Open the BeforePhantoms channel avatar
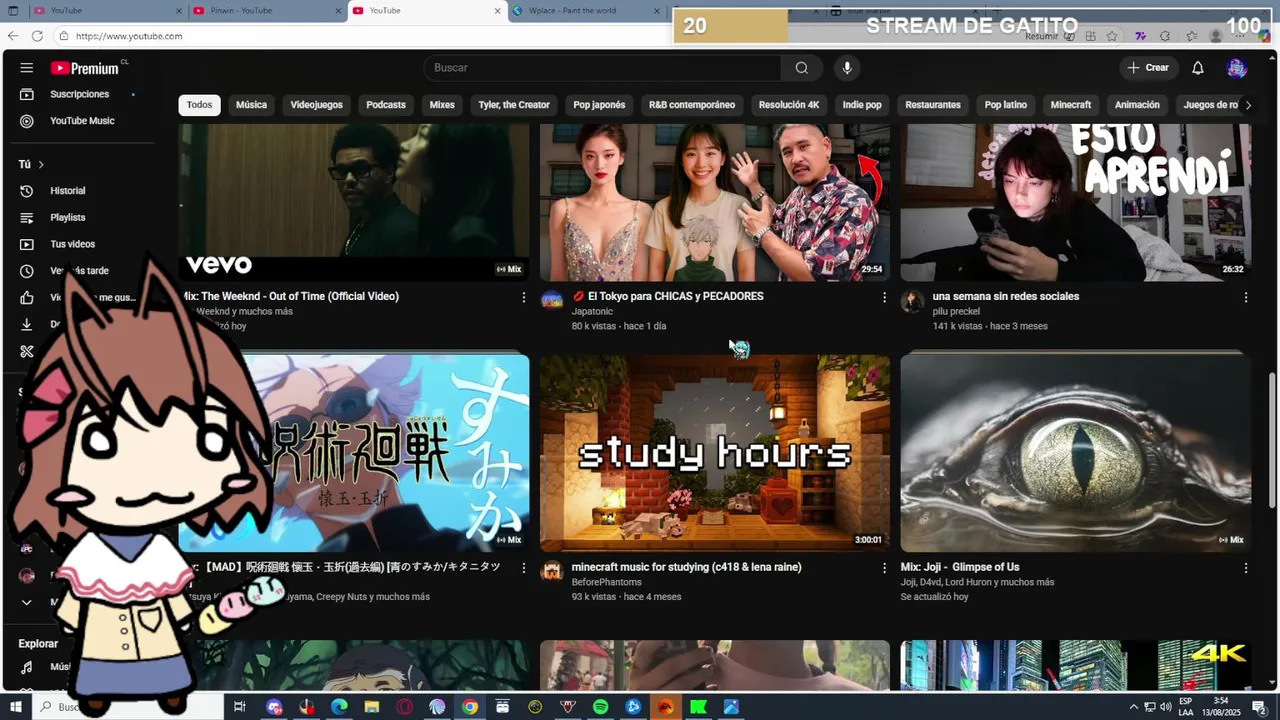This screenshot has height=720, width=1280. click(x=552, y=572)
